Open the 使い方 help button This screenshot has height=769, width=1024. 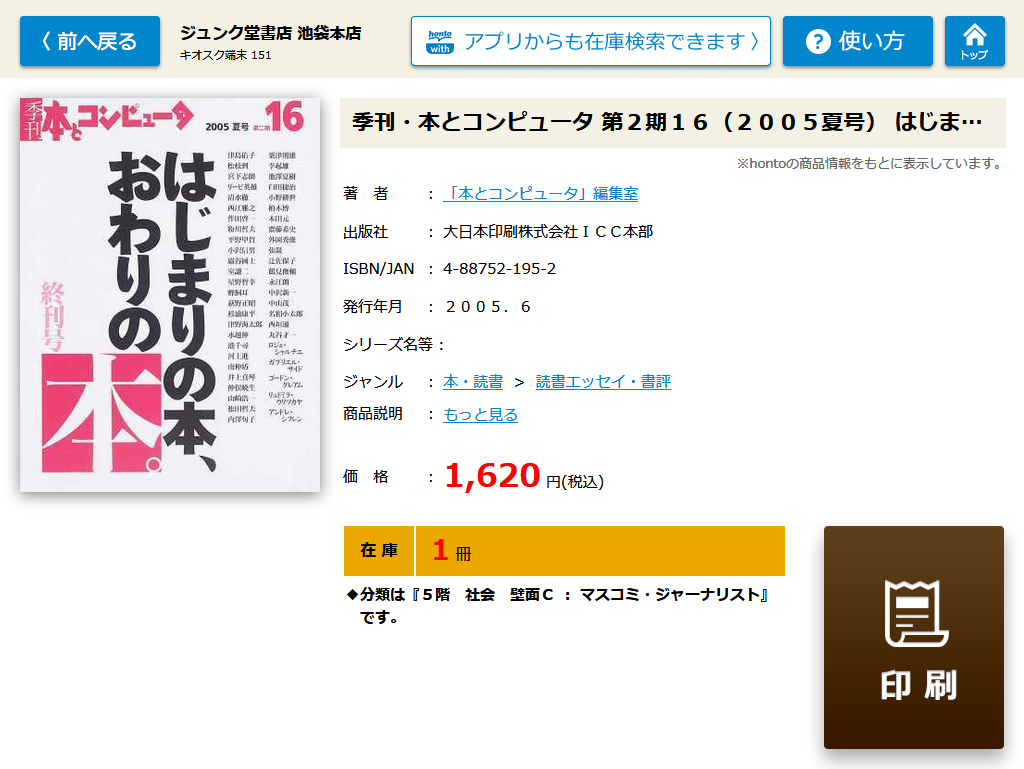tap(857, 41)
